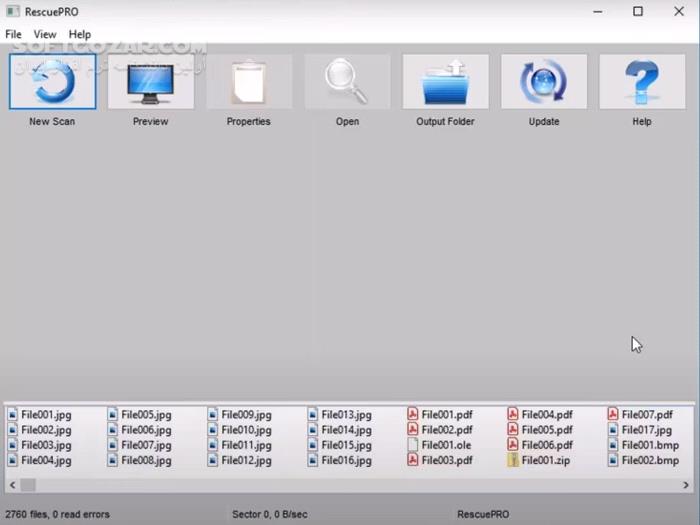Viewport: 700px width, 525px height.
Task: Open the Output Folder
Action: 446,82
